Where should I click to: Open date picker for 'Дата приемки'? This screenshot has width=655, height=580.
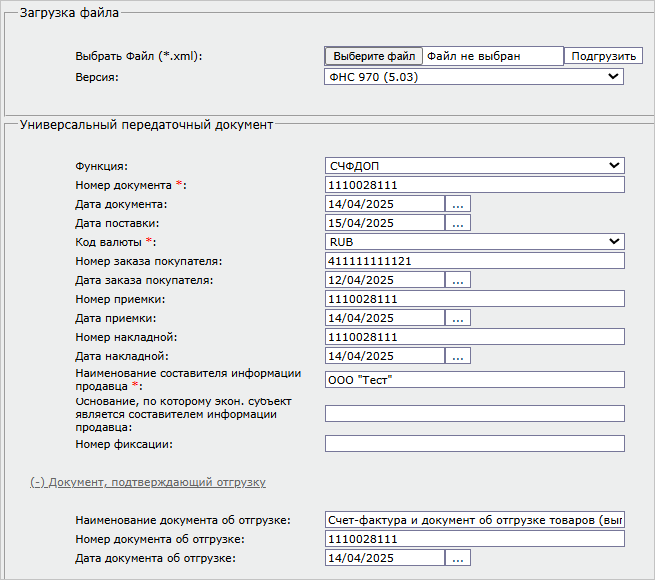458,318
